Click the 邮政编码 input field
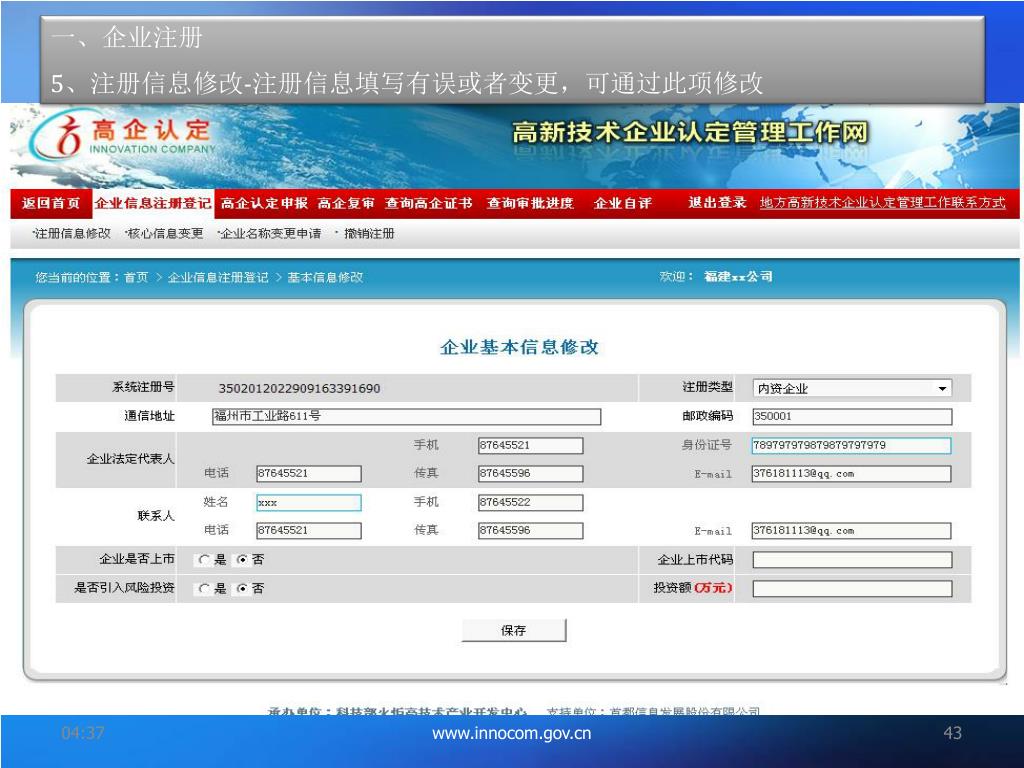 pyautogui.click(x=852, y=417)
